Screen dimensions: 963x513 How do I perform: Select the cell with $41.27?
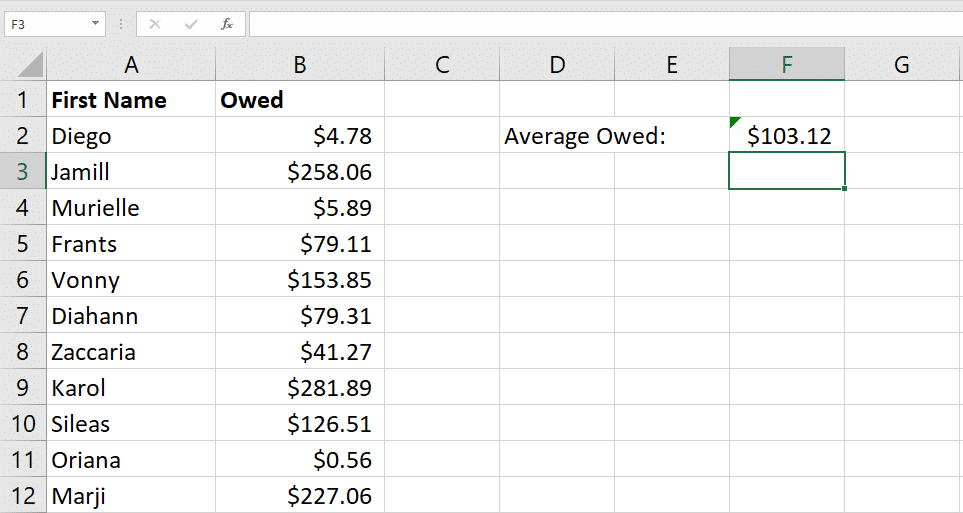(x=300, y=351)
